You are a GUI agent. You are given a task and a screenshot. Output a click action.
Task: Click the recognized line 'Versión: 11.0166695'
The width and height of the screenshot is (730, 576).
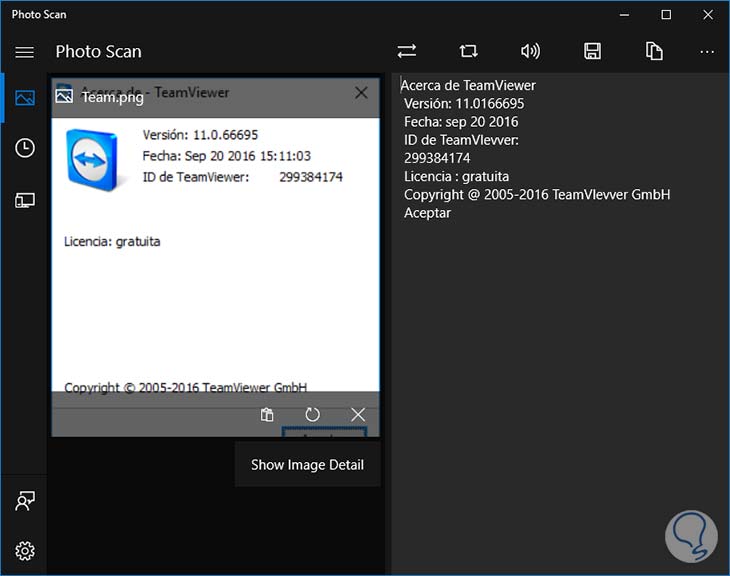pos(464,104)
